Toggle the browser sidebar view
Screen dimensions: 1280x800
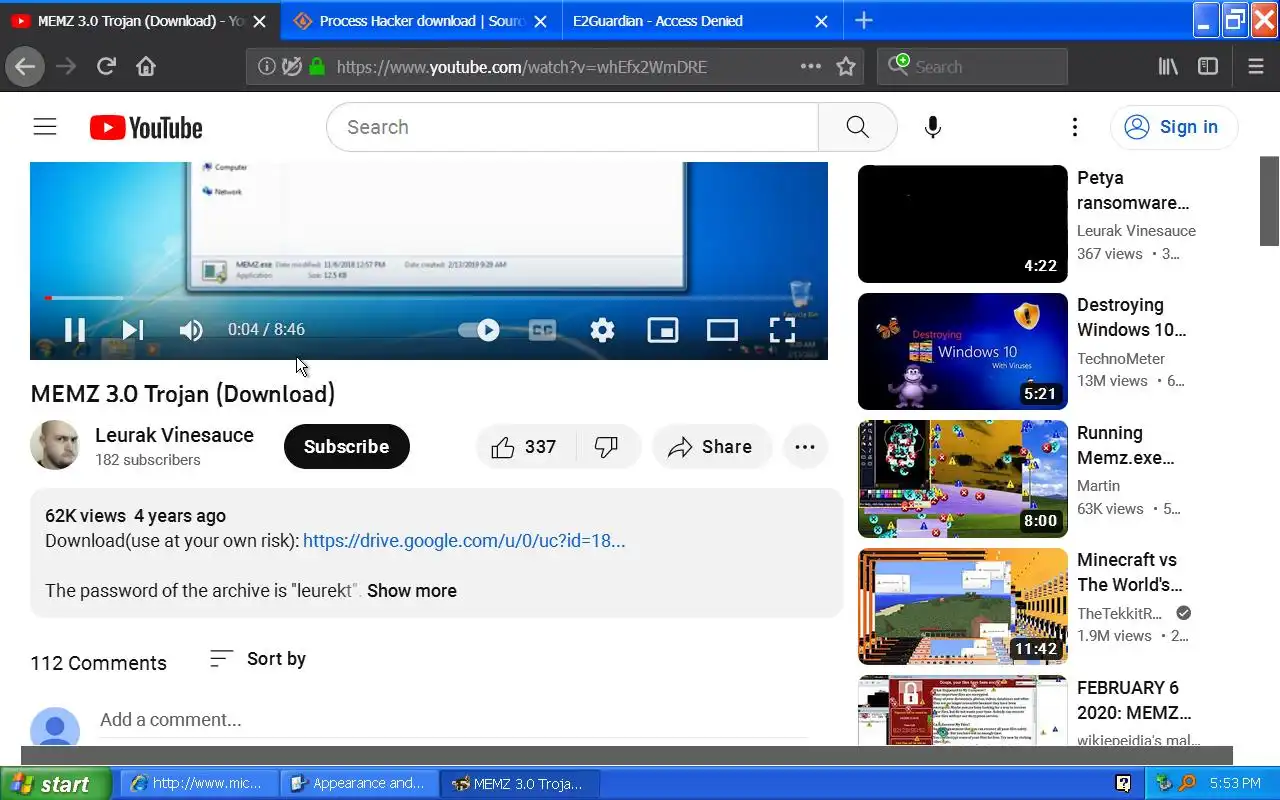point(1208,67)
